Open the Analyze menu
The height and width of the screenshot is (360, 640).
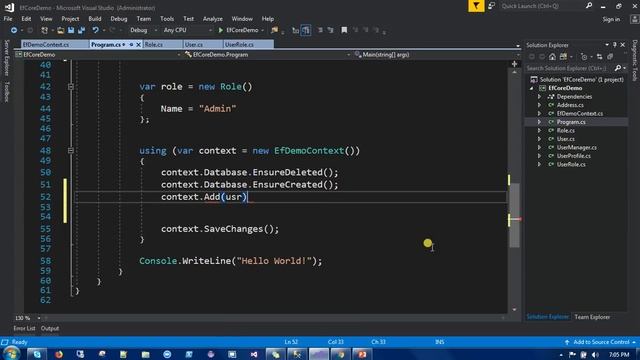tap(213, 19)
